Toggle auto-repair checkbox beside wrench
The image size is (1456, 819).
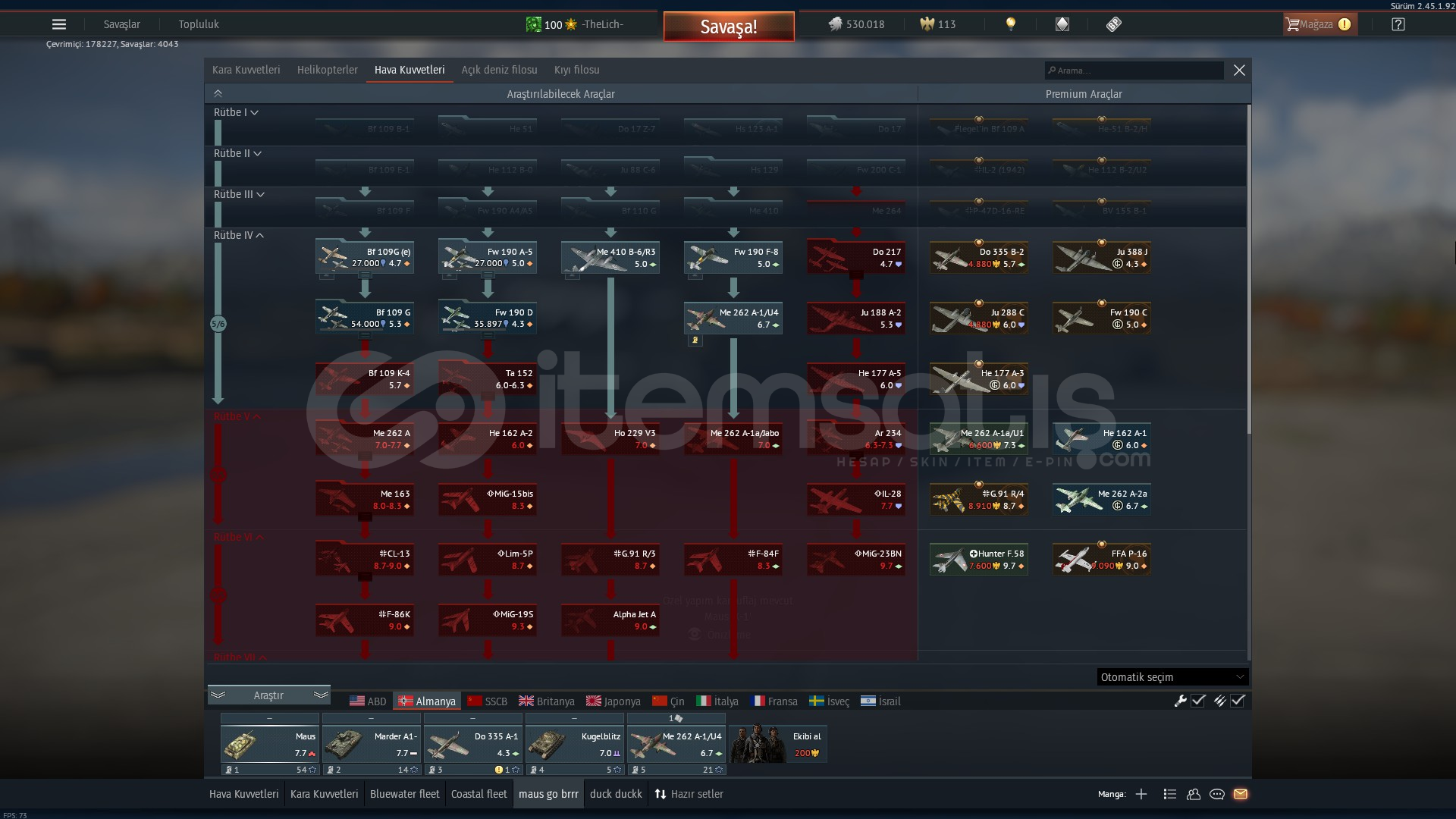(1198, 701)
